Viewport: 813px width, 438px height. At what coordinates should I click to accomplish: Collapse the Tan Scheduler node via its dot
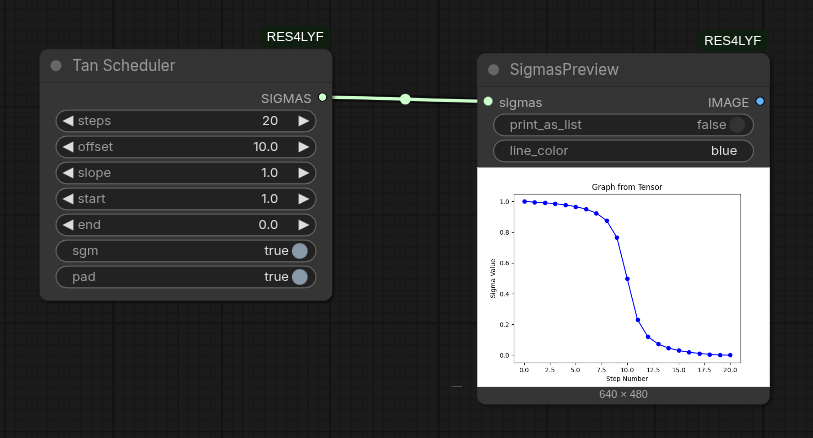tap(56, 66)
